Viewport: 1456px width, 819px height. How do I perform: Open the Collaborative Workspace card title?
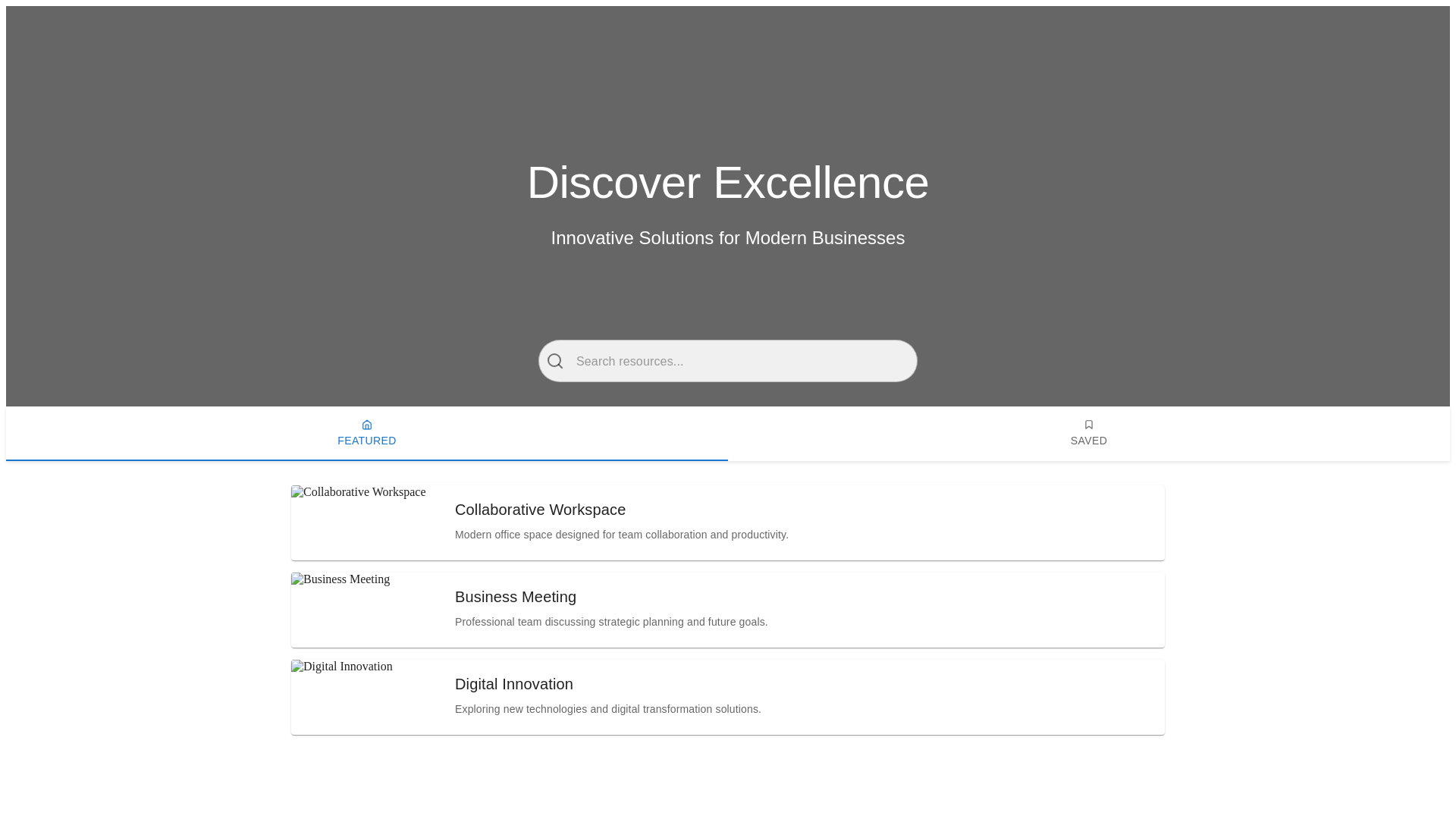(x=540, y=510)
